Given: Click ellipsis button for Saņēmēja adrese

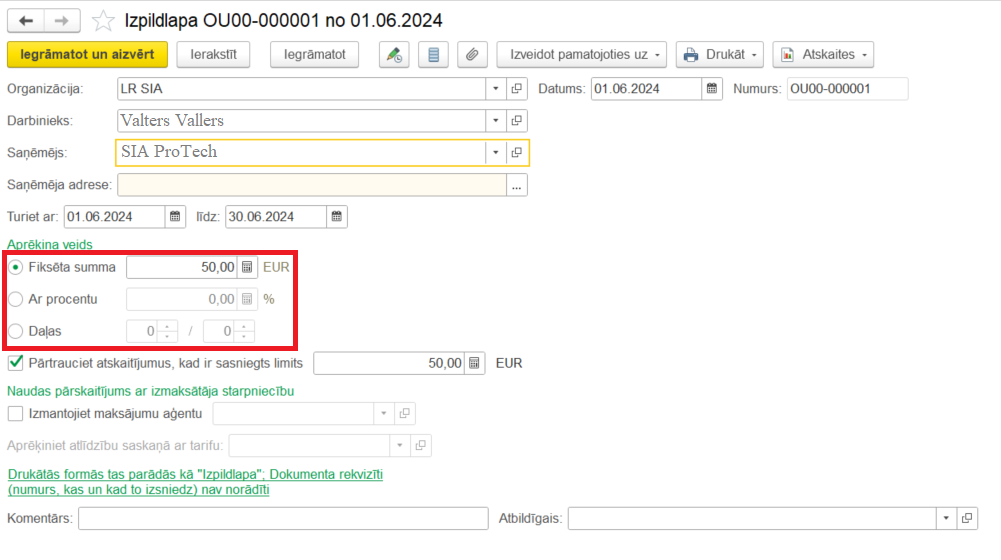Looking at the screenshot, I should [516, 185].
